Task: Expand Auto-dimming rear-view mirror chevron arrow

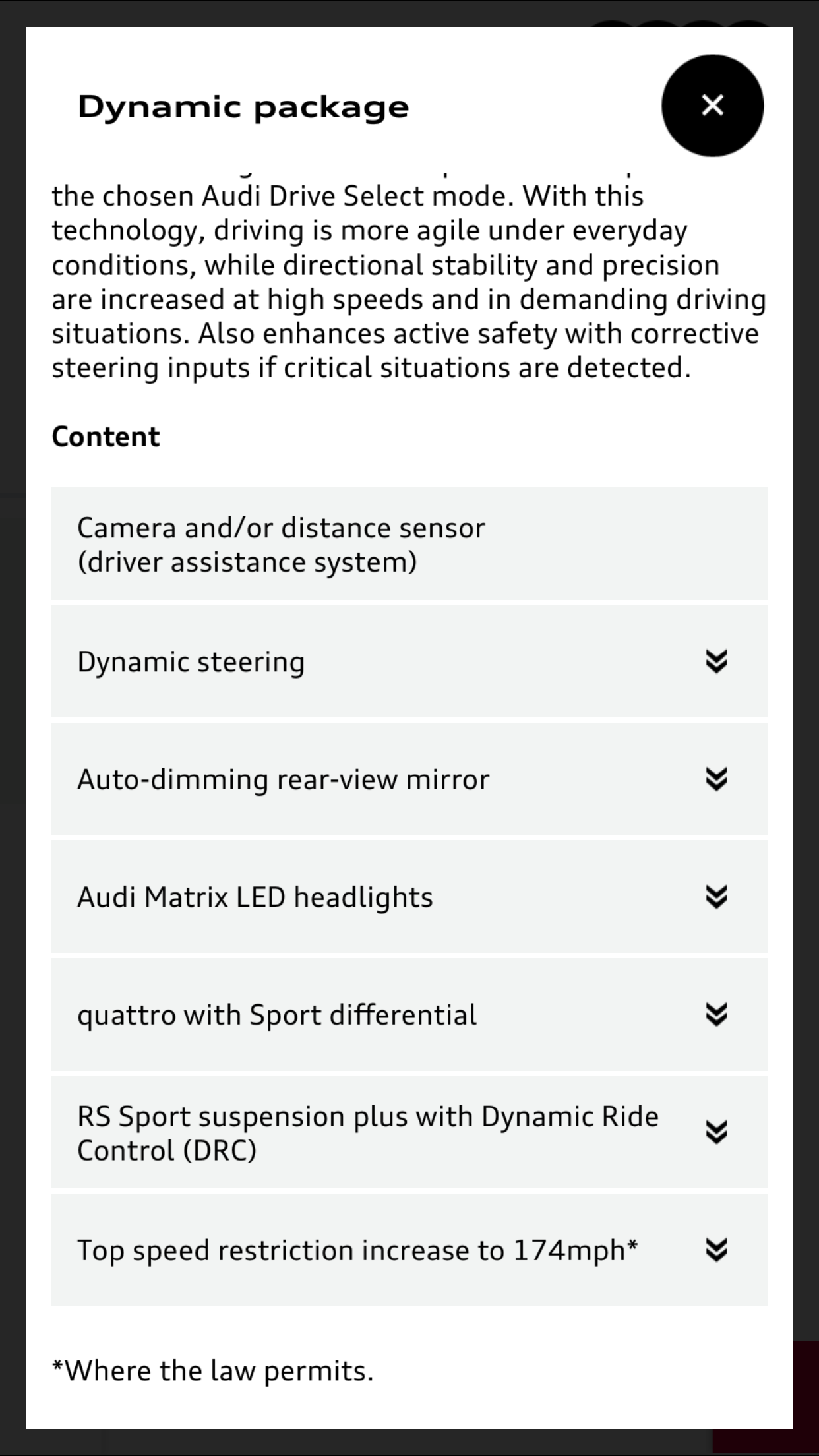Action: (x=716, y=779)
